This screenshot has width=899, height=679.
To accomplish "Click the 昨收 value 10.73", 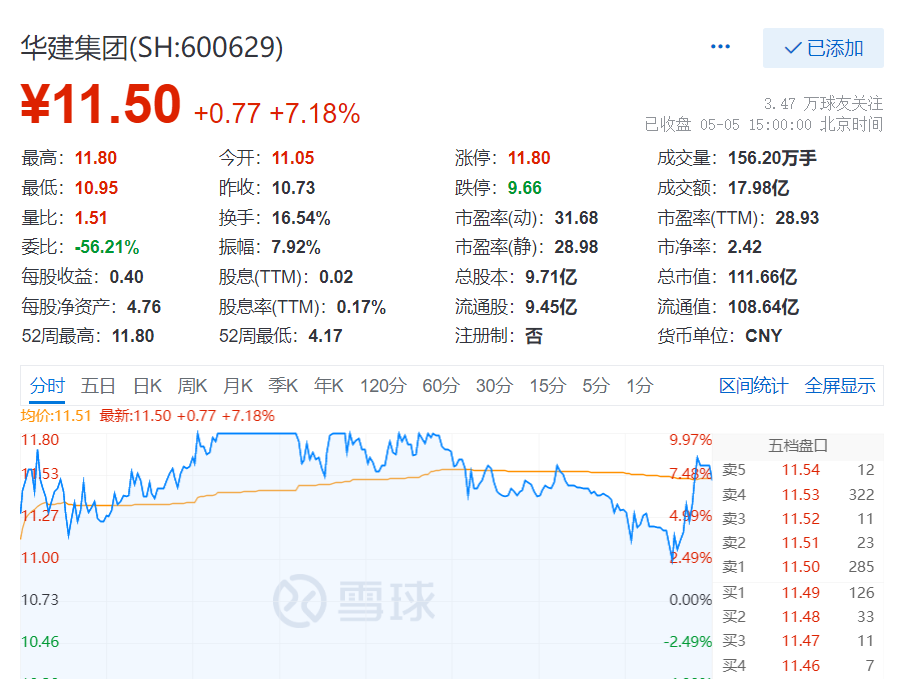I will 293,188.
